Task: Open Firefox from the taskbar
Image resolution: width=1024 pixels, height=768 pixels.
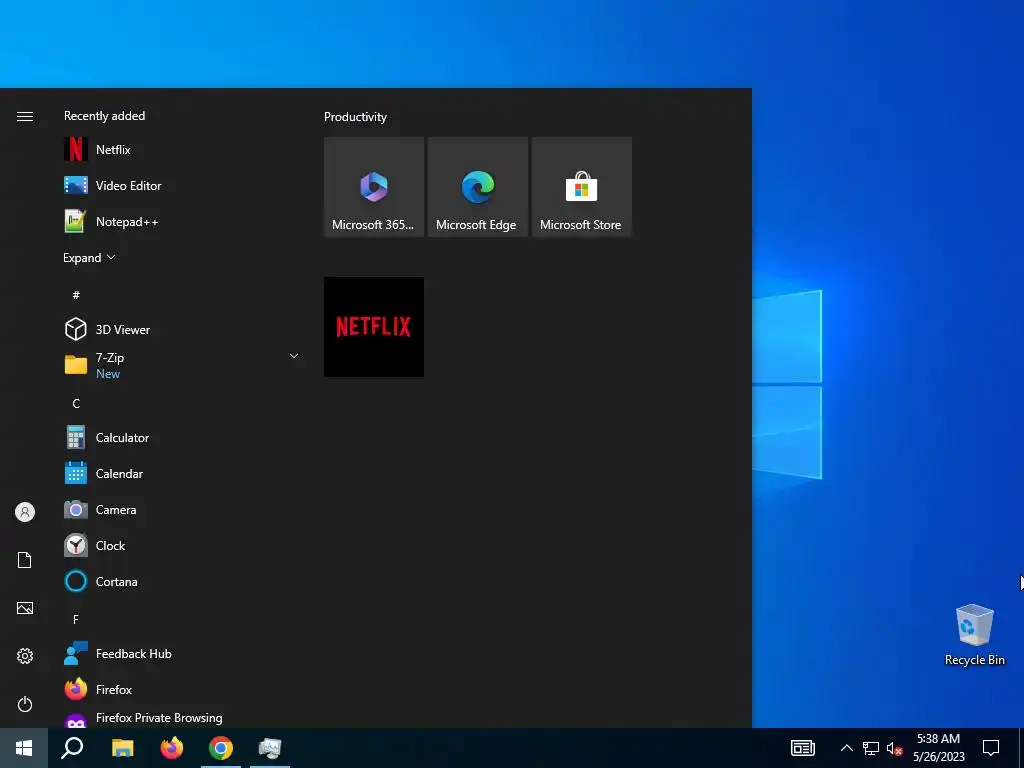Action: click(x=172, y=748)
